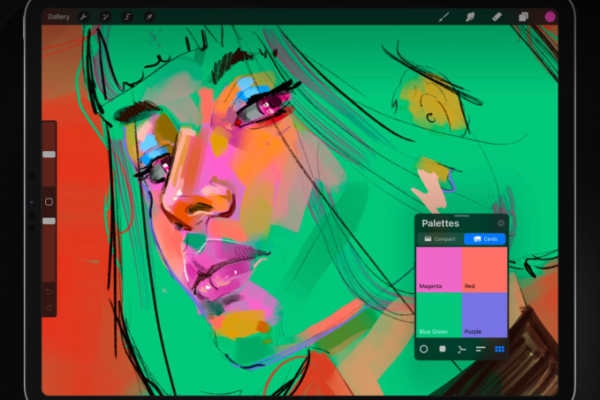
Task: Select the Smudge tool
Action: [x=470, y=17]
